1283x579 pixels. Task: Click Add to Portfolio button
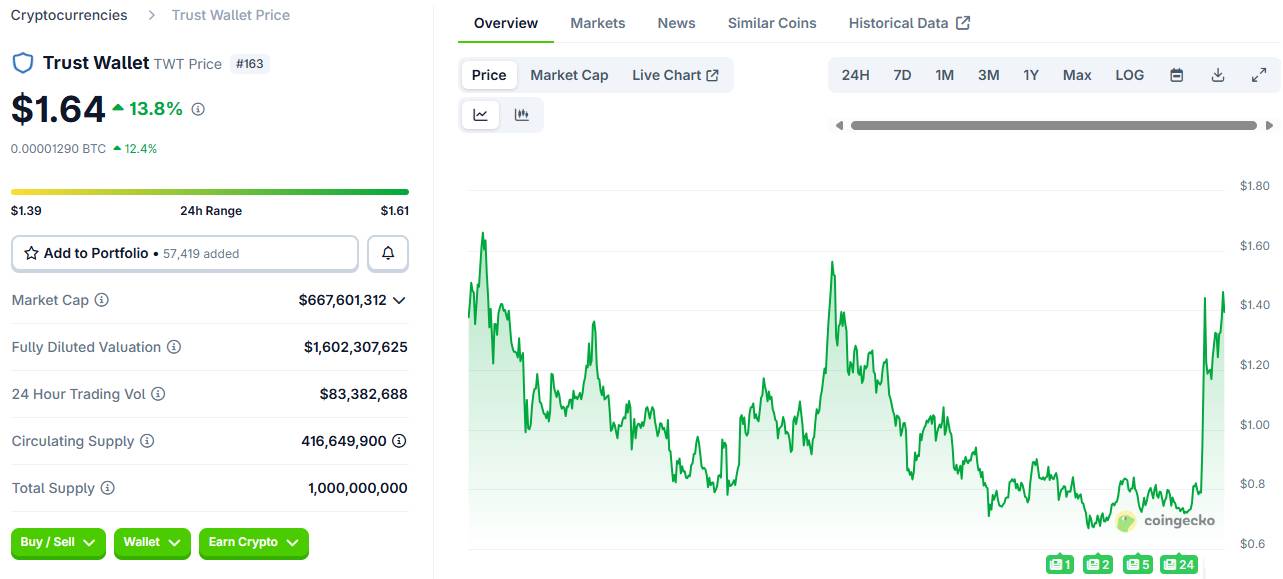pyautogui.click(x=185, y=254)
